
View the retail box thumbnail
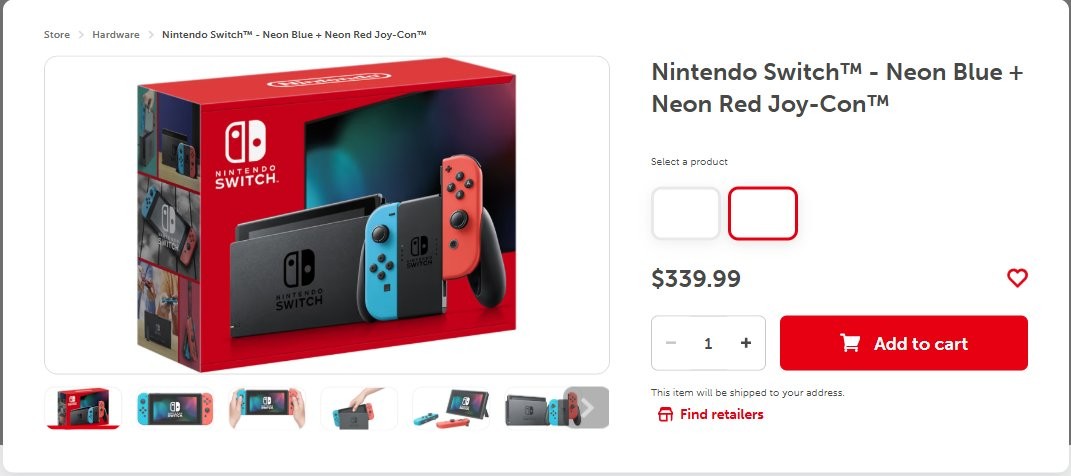click(x=84, y=408)
